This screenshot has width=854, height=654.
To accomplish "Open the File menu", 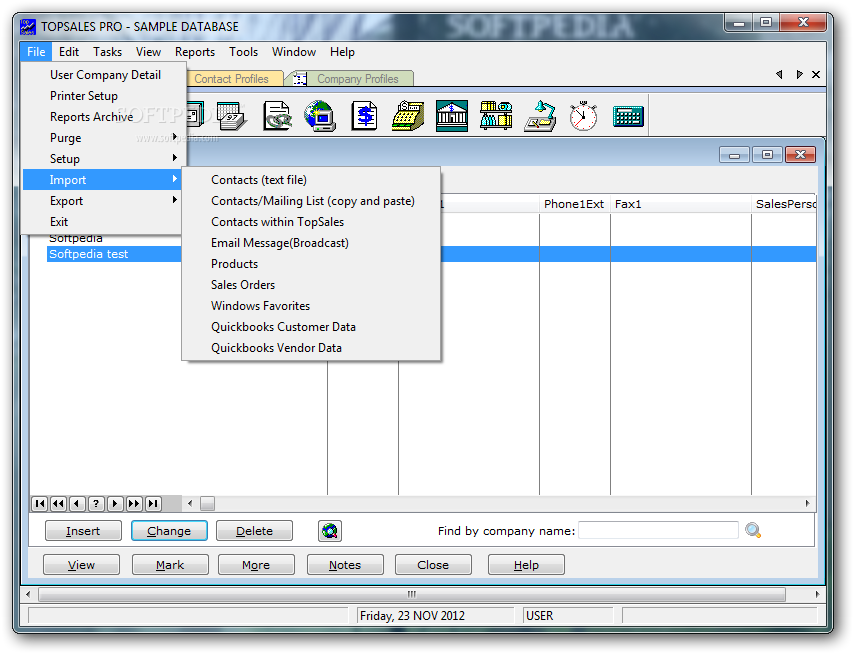I will tap(36, 52).
